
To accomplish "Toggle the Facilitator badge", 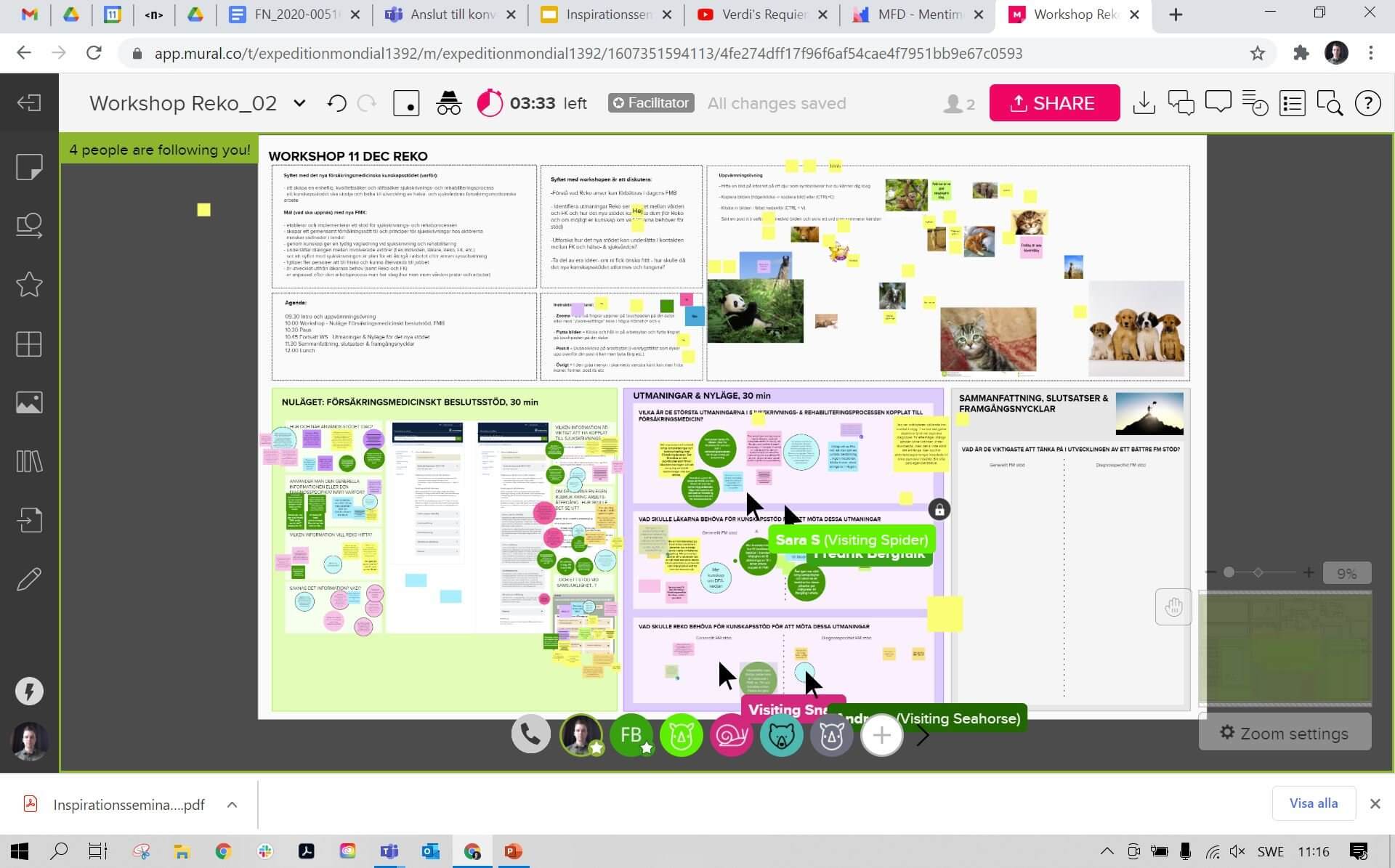I will 650,103.
